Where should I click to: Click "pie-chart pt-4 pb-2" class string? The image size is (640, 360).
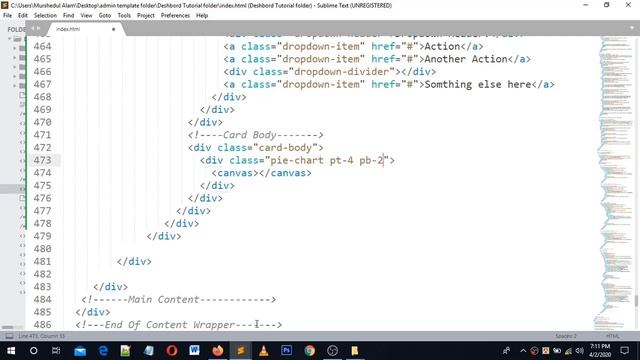pyautogui.click(x=327, y=160)
